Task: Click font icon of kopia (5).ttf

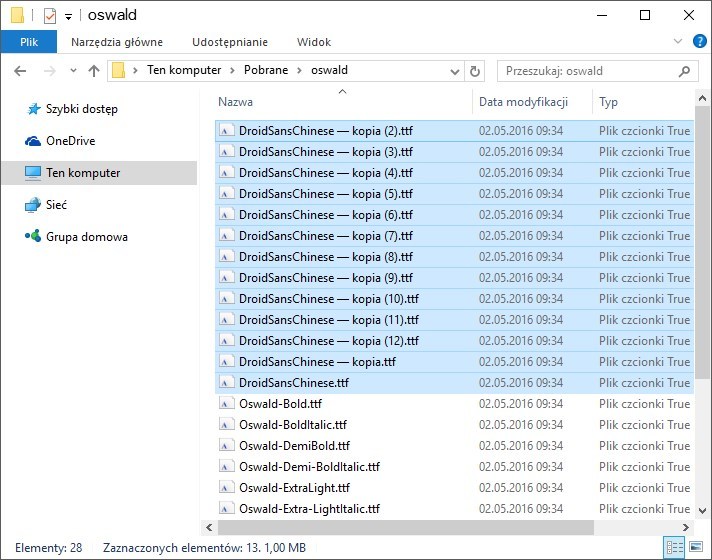Action: [x=226, y=194]
